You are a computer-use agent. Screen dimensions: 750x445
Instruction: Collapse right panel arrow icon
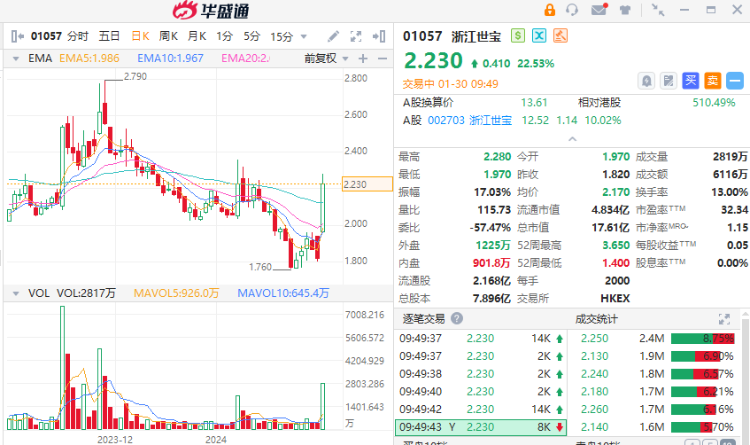[x=379, y=36]
